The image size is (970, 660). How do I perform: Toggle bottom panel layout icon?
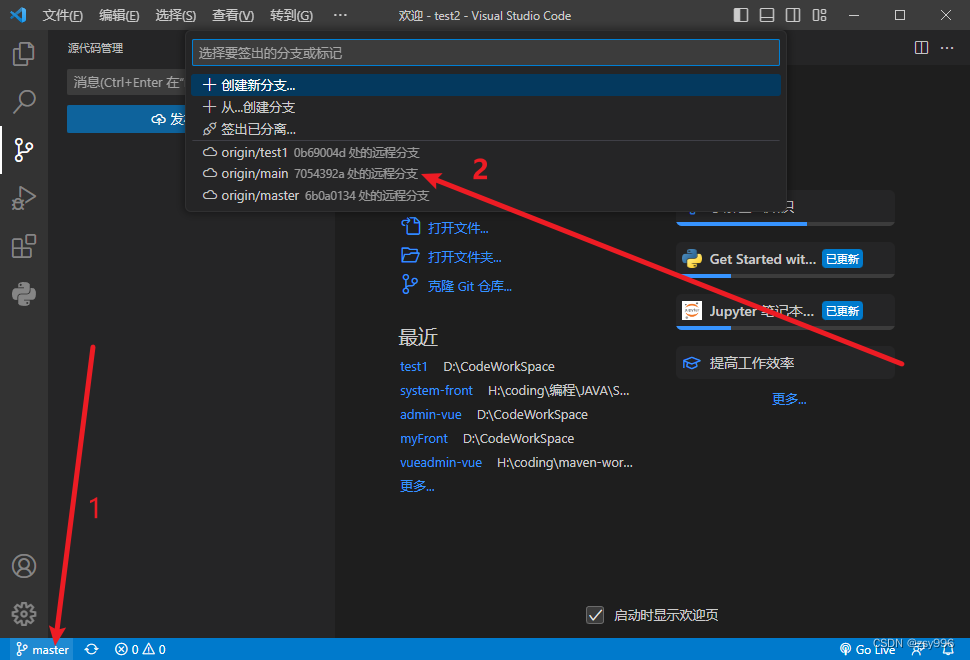766,15
